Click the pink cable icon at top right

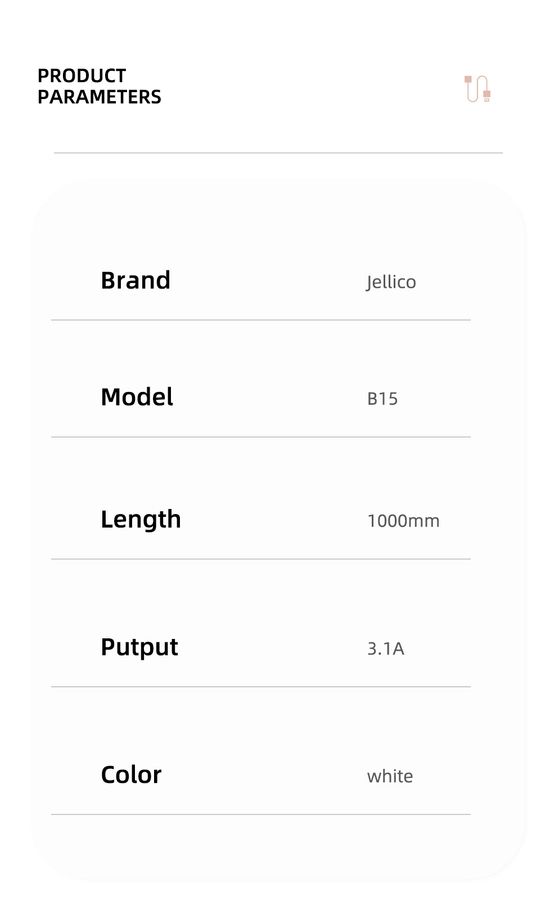click(477, 89)
